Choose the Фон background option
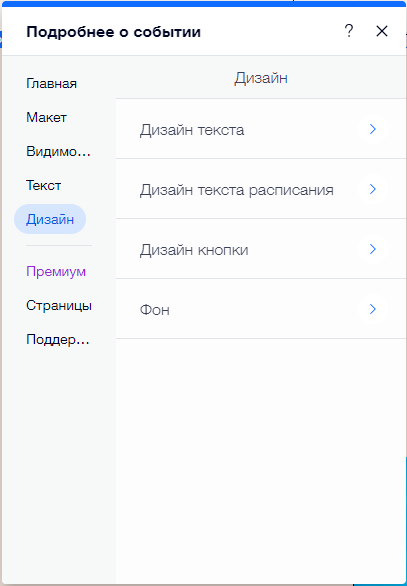The height and width of the screenshot is (586, 407). click(x=261, y=309)
